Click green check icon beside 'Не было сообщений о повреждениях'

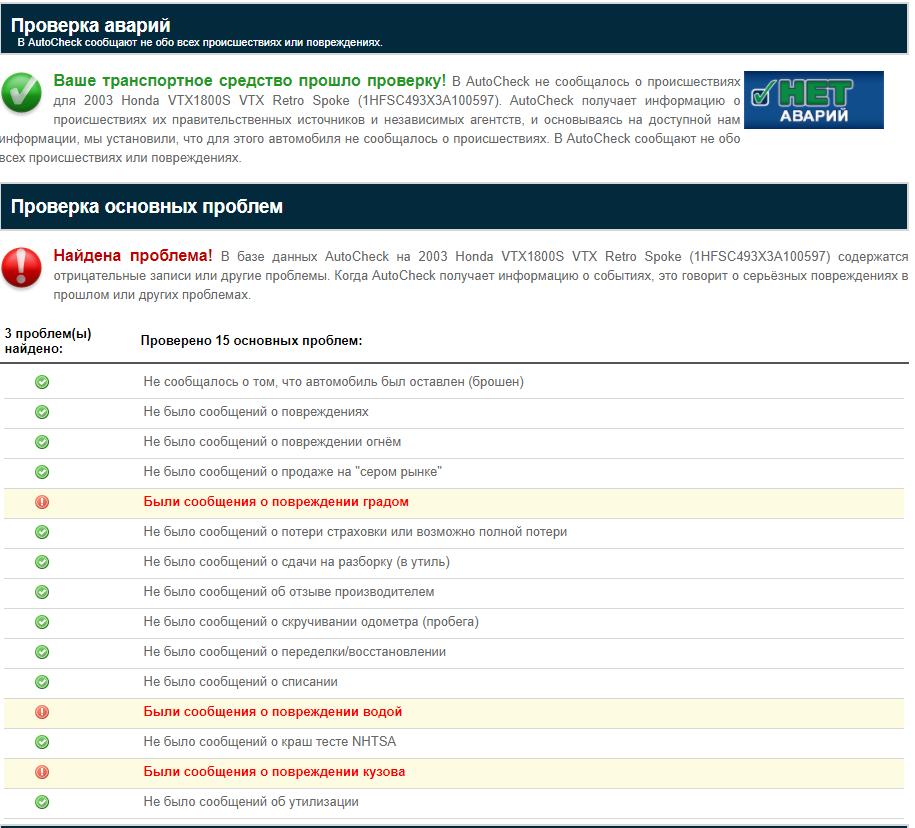click(42, 412)
